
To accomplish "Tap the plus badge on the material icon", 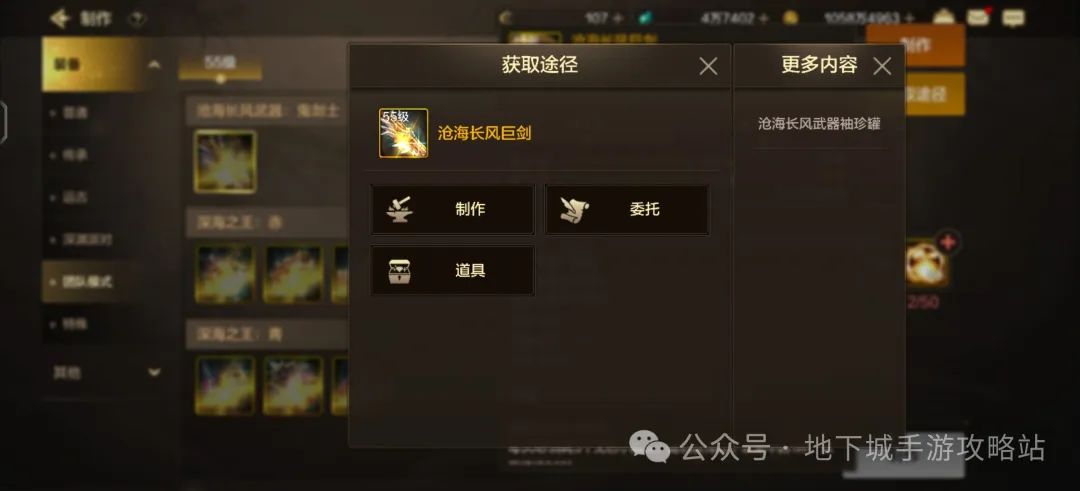I will click(x=948, y=241).
